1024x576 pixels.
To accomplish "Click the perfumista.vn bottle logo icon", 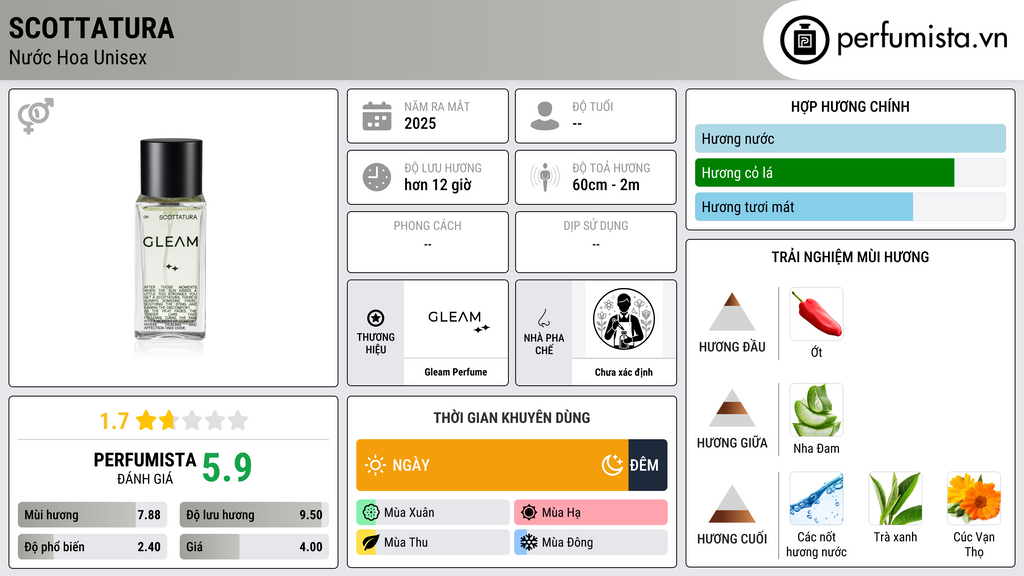I will (804, 40).
